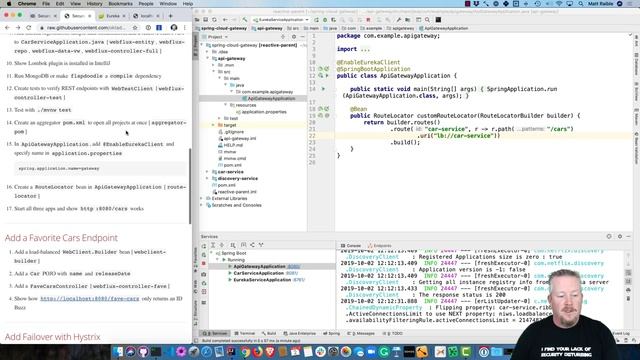
Task: Open Finder from the Dock
Action: (118, 351)
